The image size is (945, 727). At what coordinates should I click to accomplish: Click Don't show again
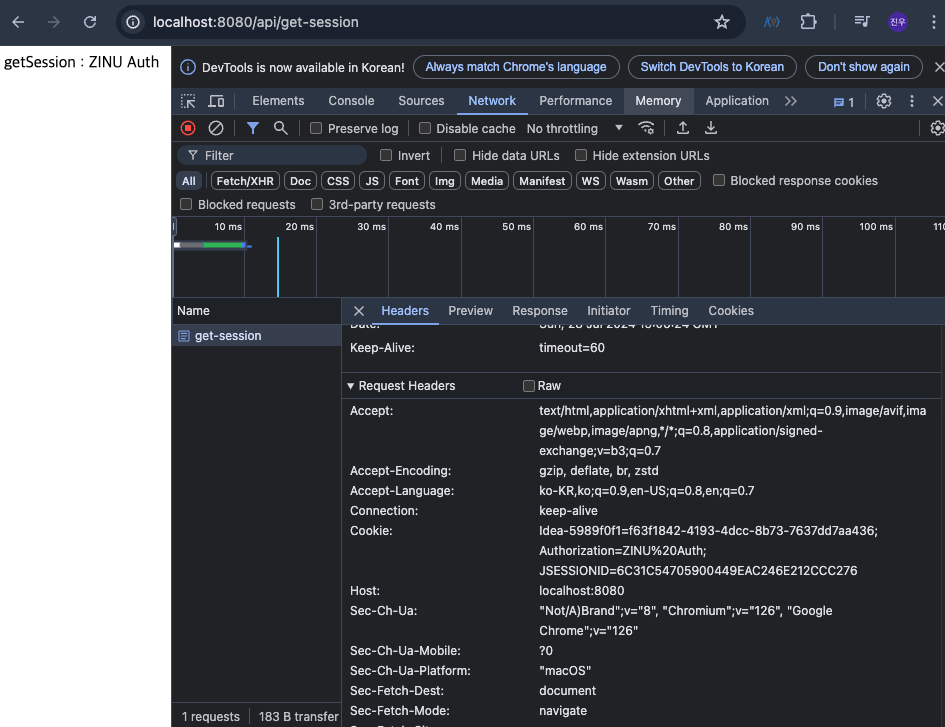(863, 67)
